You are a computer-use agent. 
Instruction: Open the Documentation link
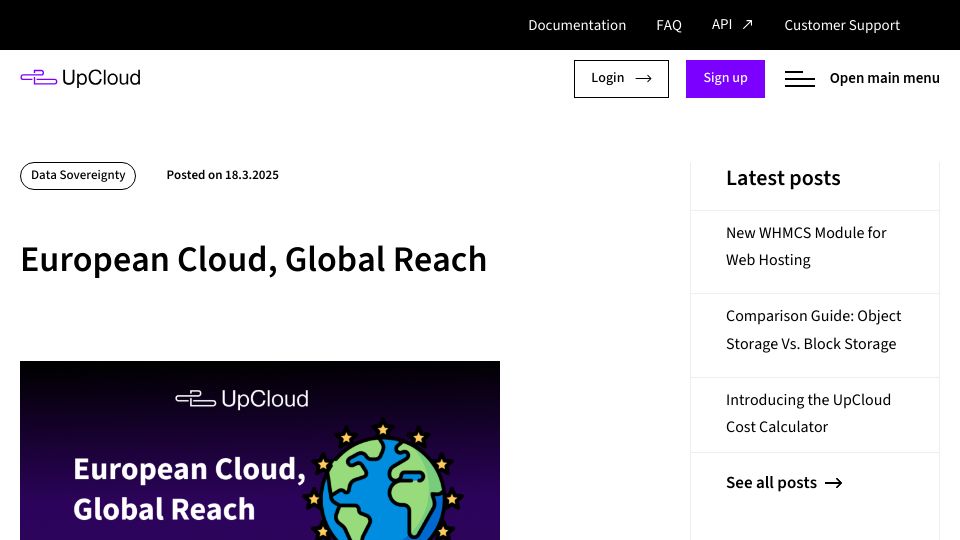(x=577, y=25)
